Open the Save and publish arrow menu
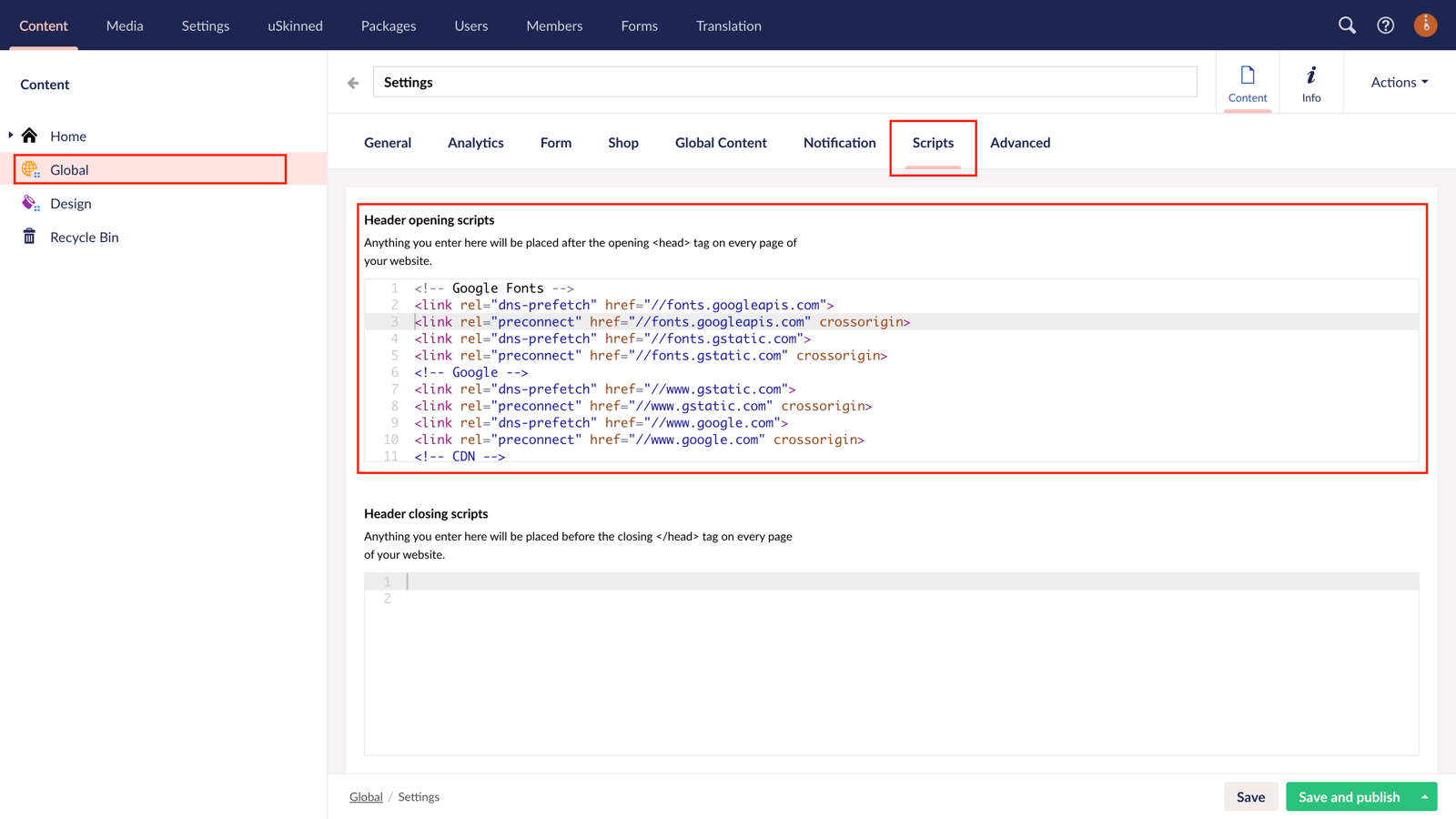 pyautogui.click(x=1424, y=796)
